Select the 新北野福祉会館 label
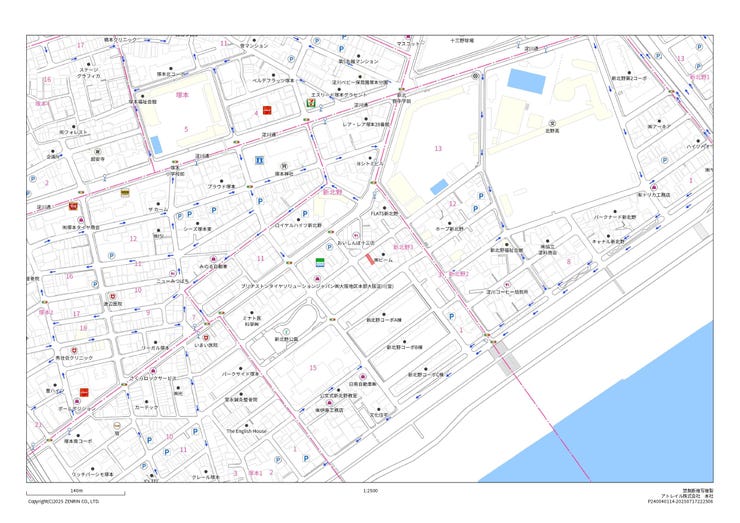Image resolution: width=740 pixels, height=523 pixels. coord(506,250)
